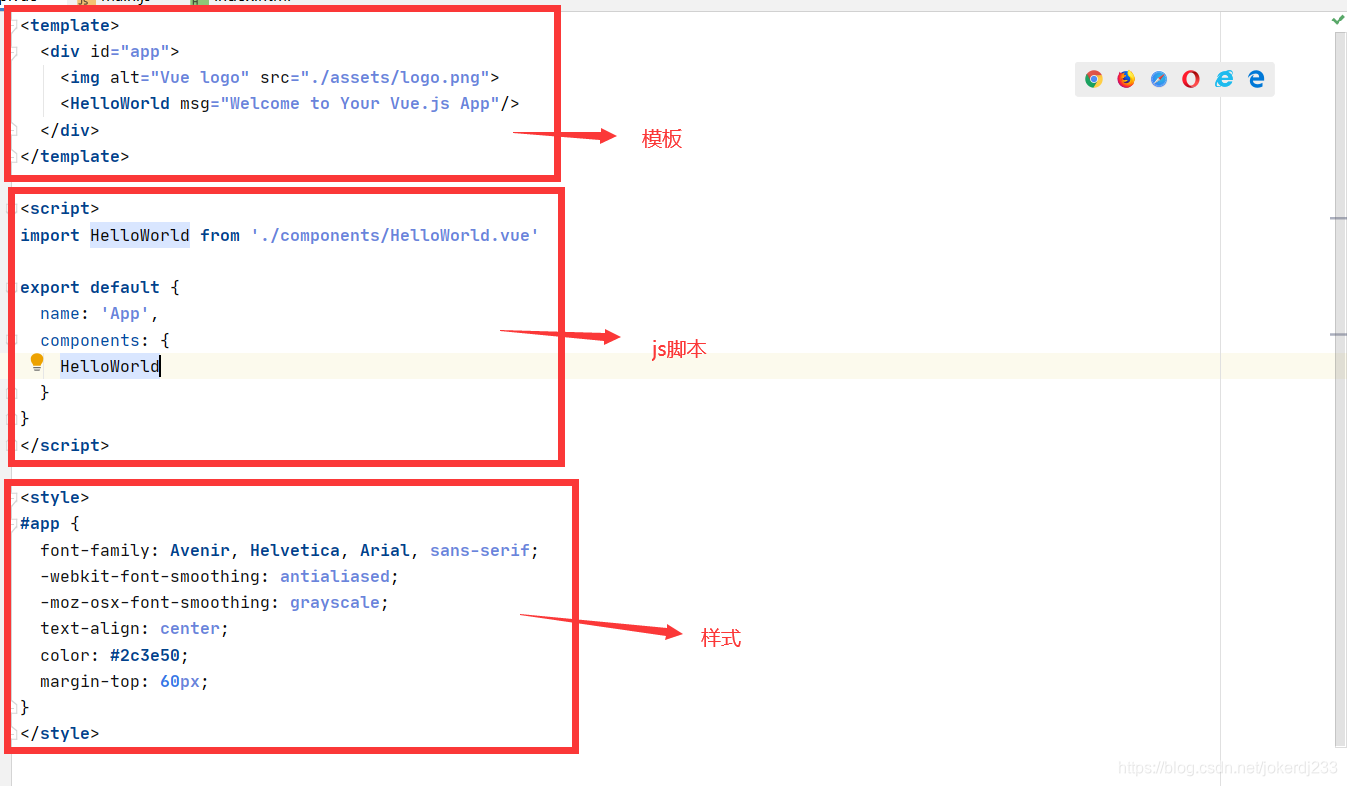Open preview in Chrome browser icon

tap(1094, 79)
